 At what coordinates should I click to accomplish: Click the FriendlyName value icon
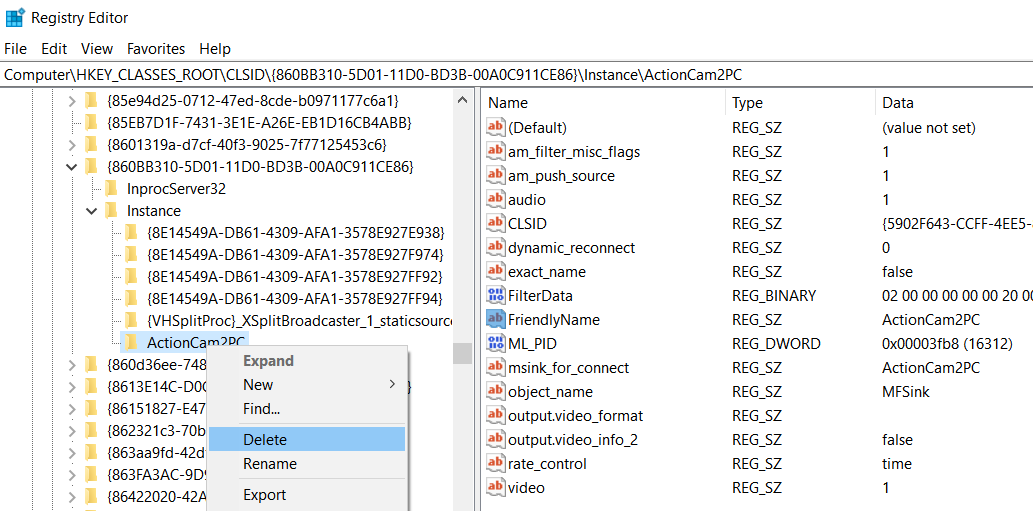(x=495, y=319)
